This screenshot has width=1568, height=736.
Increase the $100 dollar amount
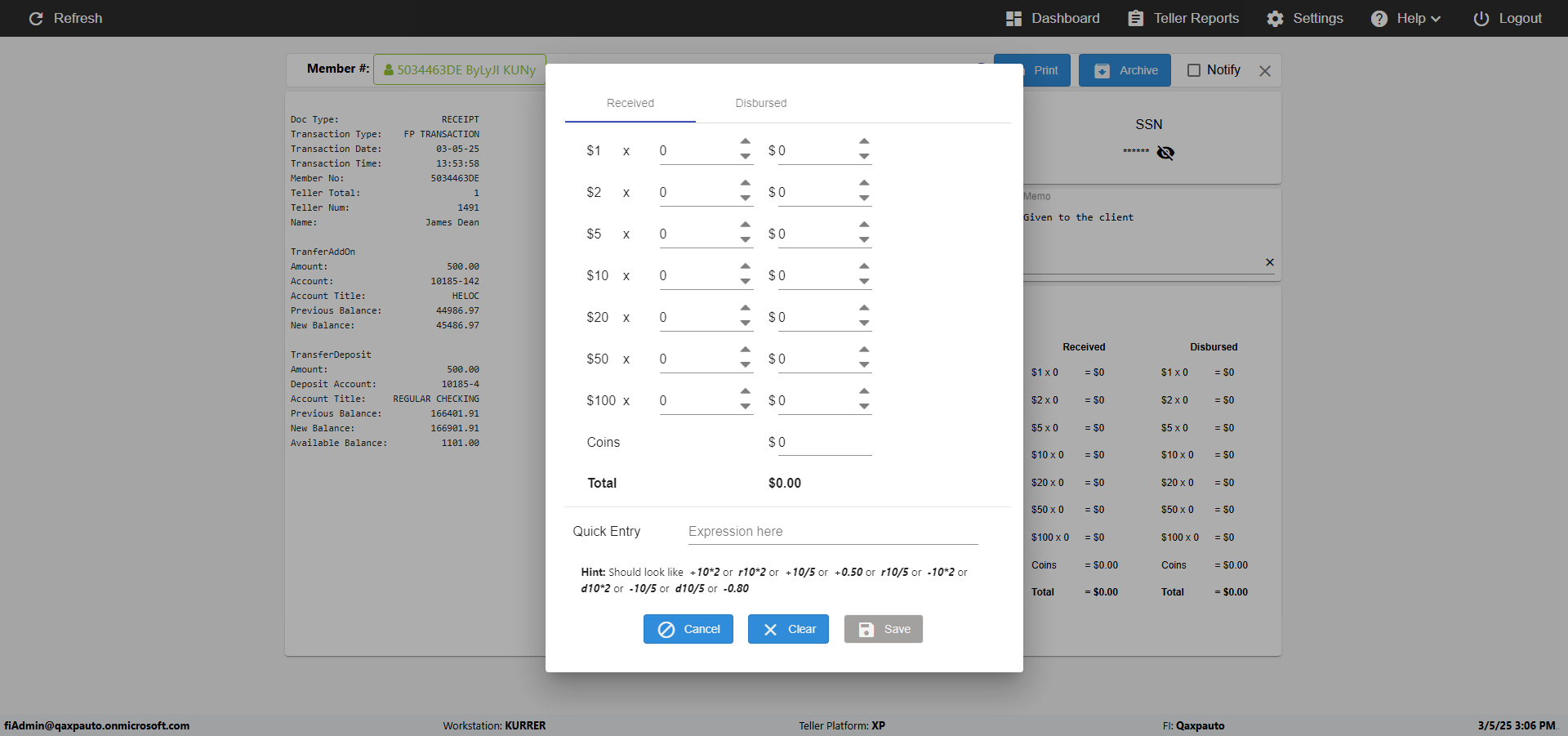click(864, 392)
